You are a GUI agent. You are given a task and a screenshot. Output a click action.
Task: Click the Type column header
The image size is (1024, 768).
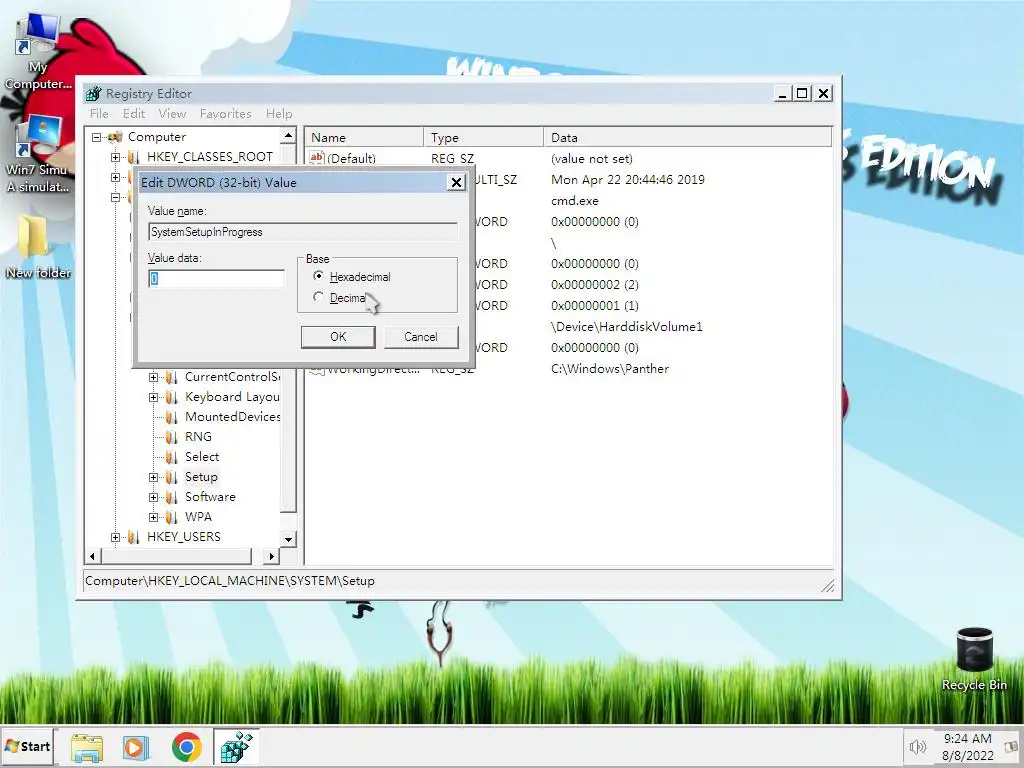tap(484, 138)
